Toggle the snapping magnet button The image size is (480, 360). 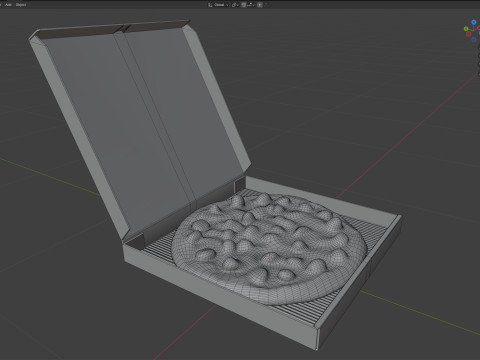244,5
